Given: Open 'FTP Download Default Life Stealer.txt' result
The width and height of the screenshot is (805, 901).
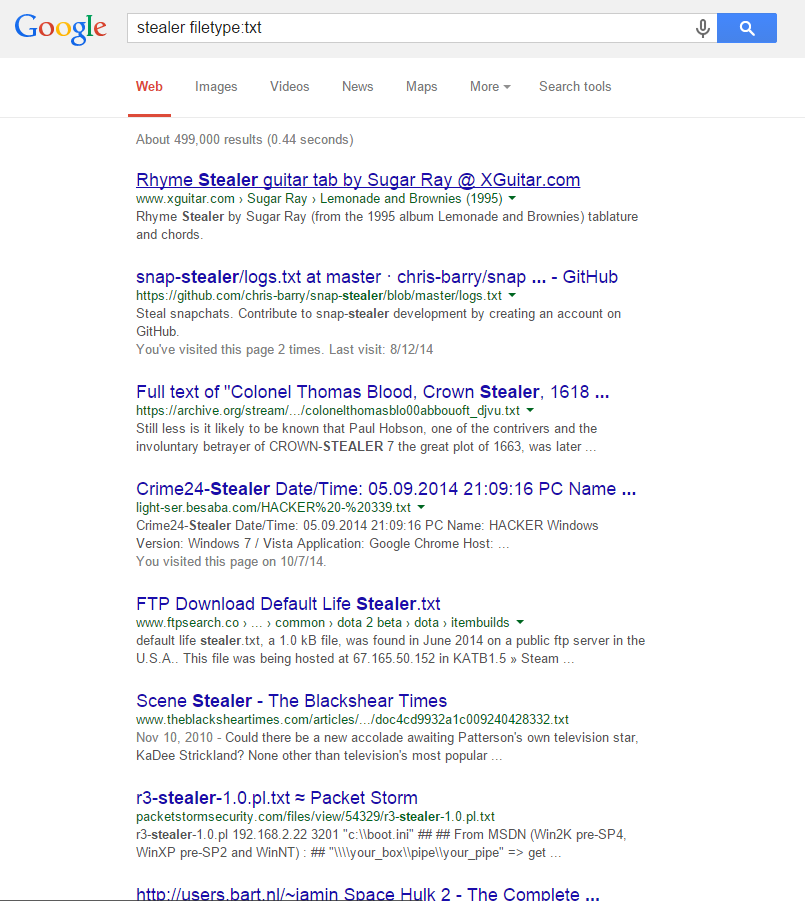Looking at the screenshot, I should pos(288,604).
